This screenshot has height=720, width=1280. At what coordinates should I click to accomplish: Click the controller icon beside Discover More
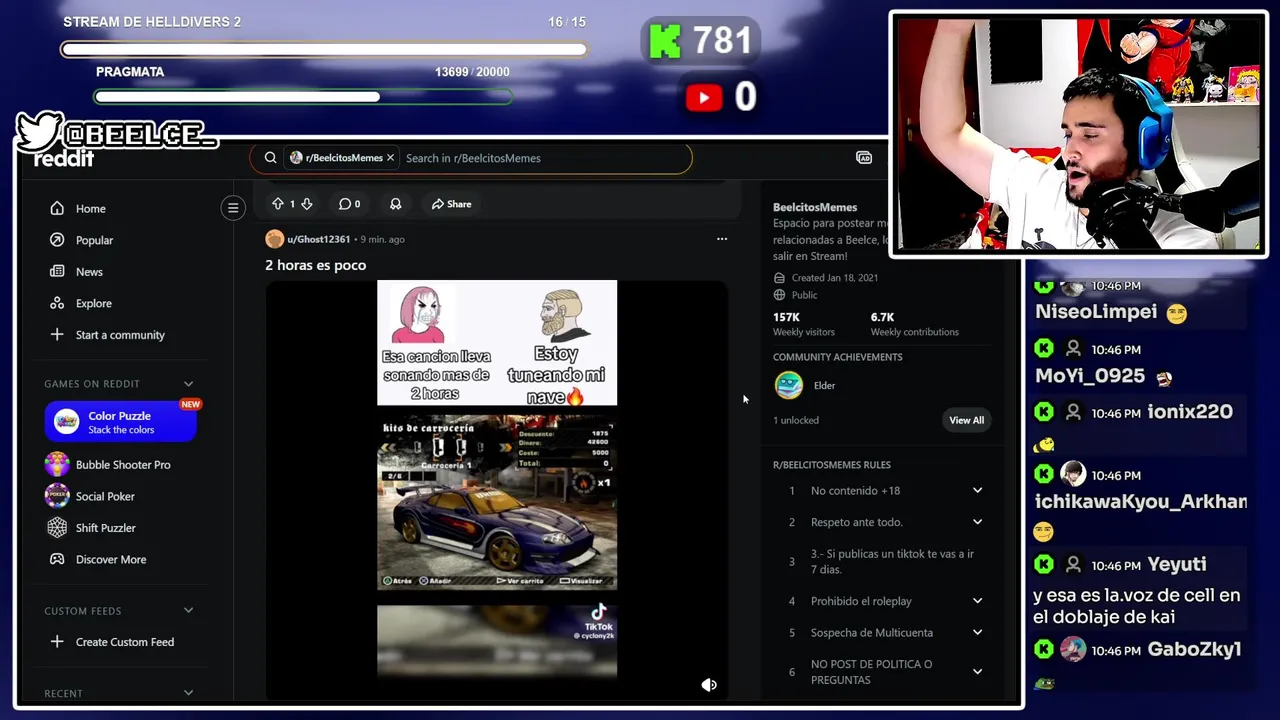coord(57,559)
